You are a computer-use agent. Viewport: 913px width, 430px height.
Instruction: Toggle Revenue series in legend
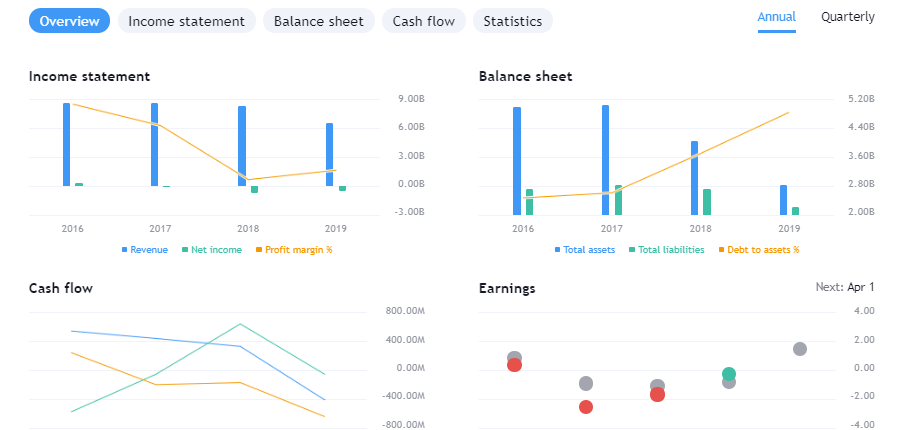pyautogui.click(x=144, y=250)
